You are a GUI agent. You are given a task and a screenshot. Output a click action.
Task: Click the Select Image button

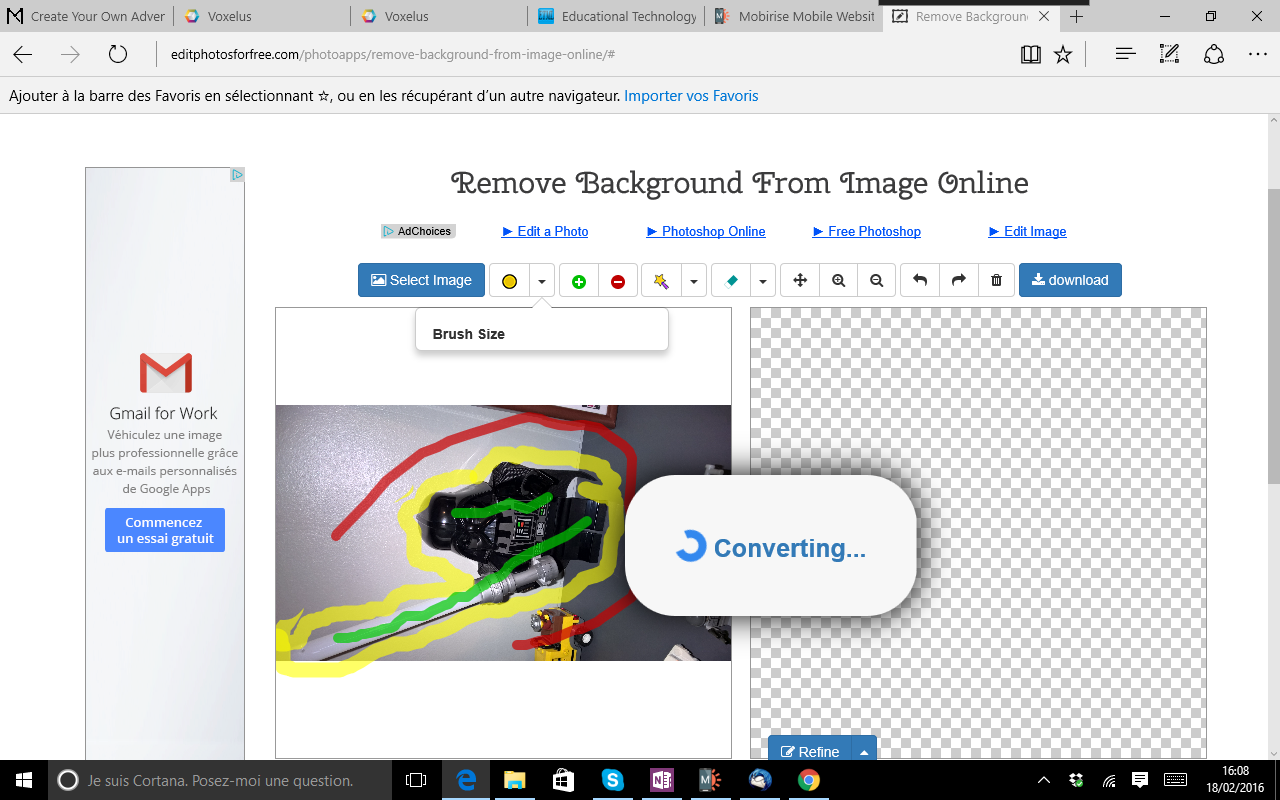[421, 280]
